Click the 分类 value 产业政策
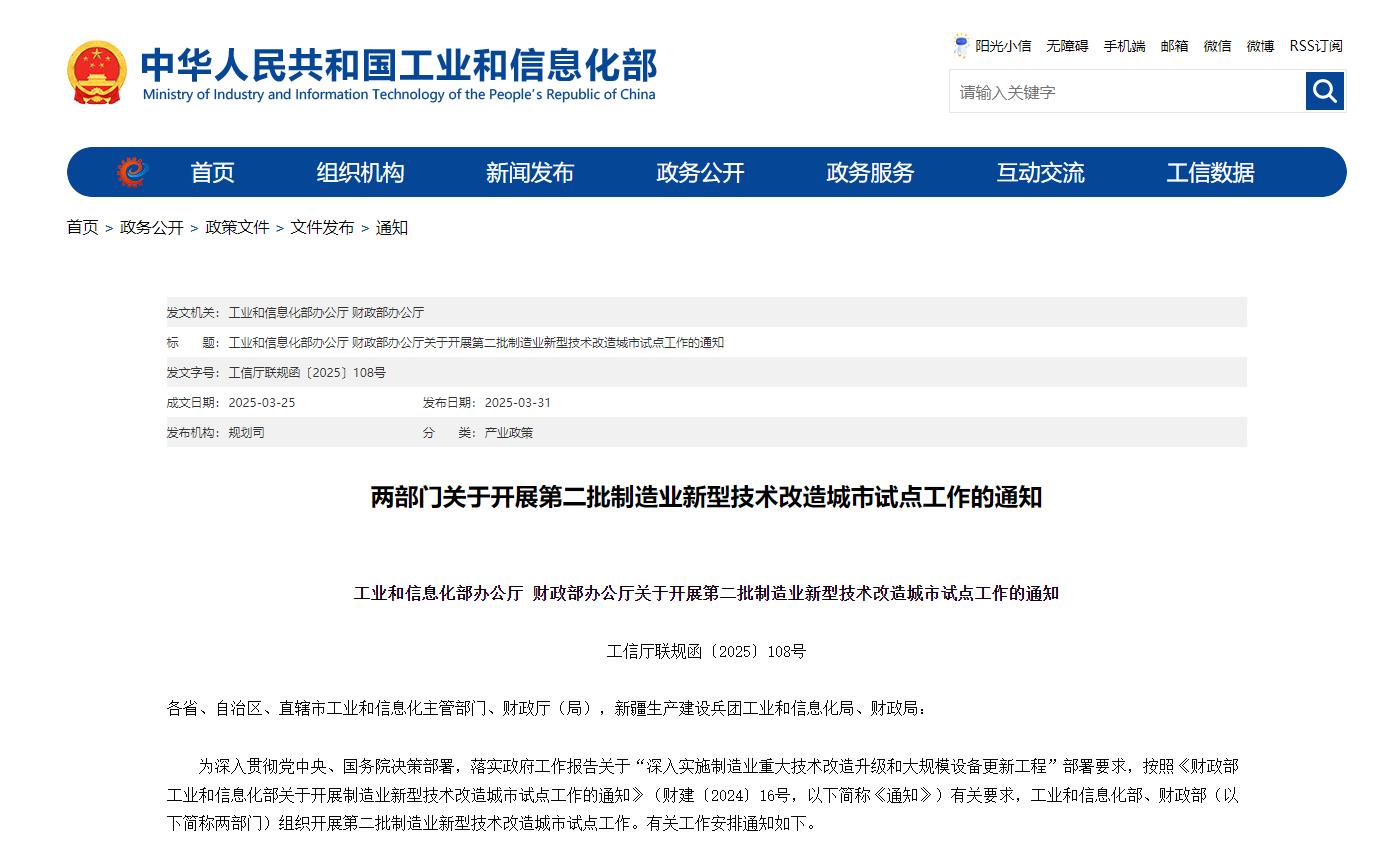This screenshot has height=858, width=1387. 509,433
